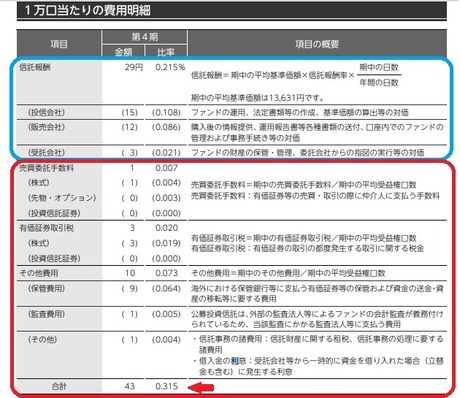Click the title "1万口当たりの費用明細"
Viewport: 460px width, 398px height.
88,11
